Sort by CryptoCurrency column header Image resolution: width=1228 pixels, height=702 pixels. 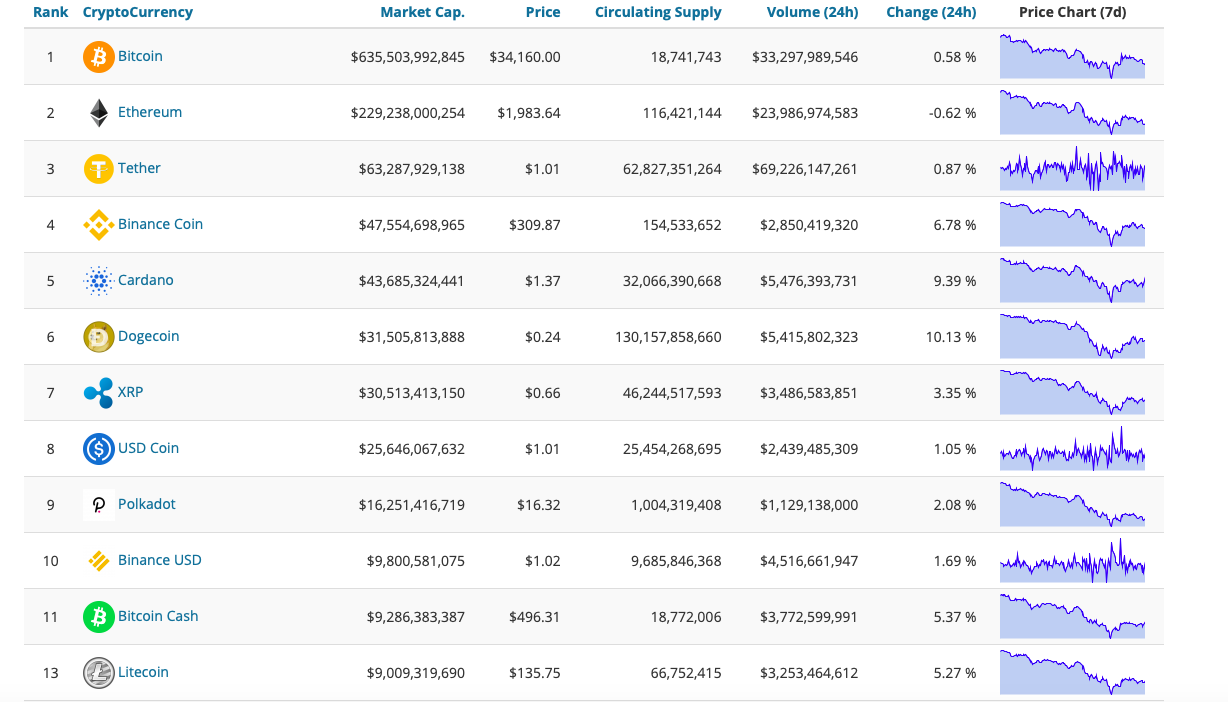click(x=138, y=12)
